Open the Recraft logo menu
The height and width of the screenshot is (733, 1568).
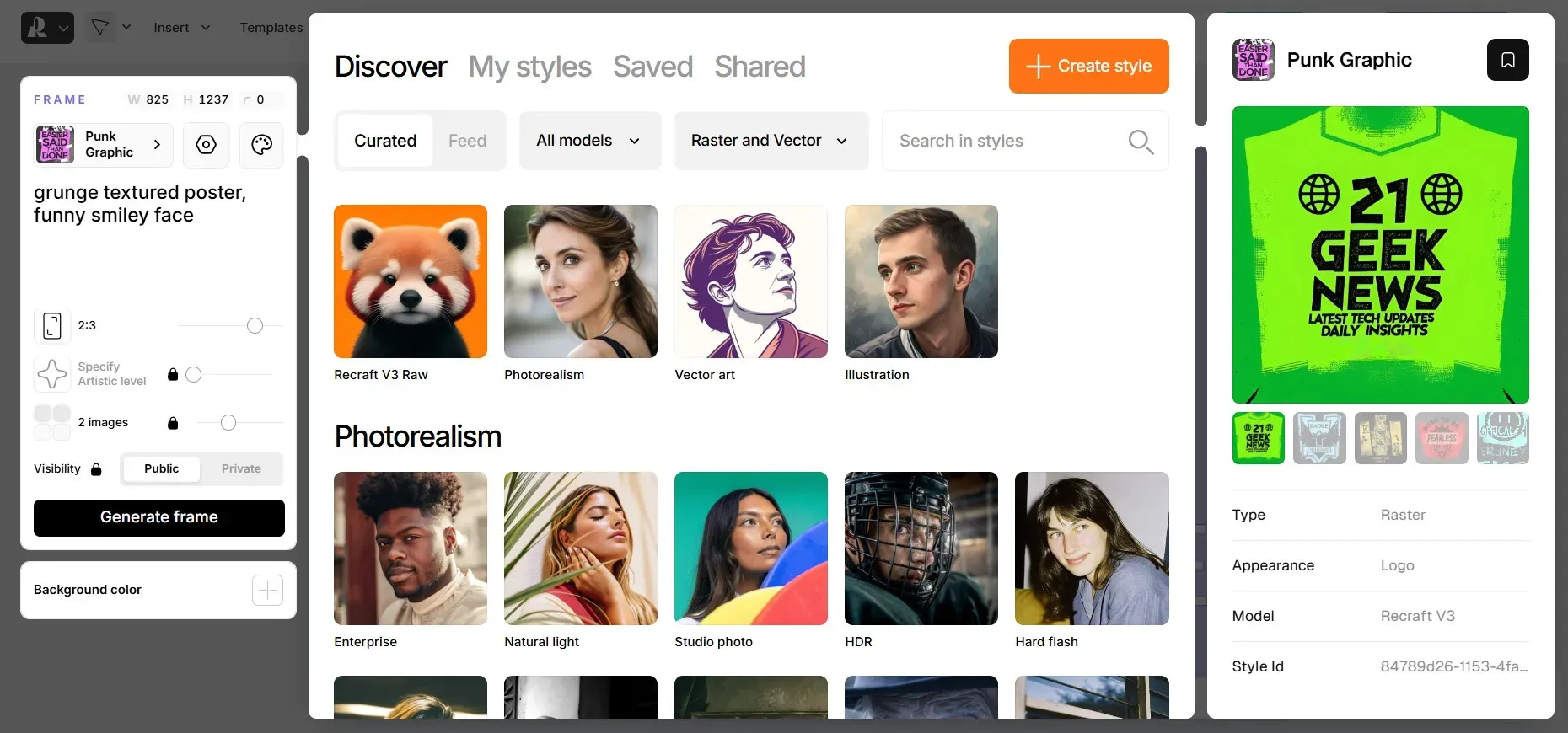click(46, 28)
